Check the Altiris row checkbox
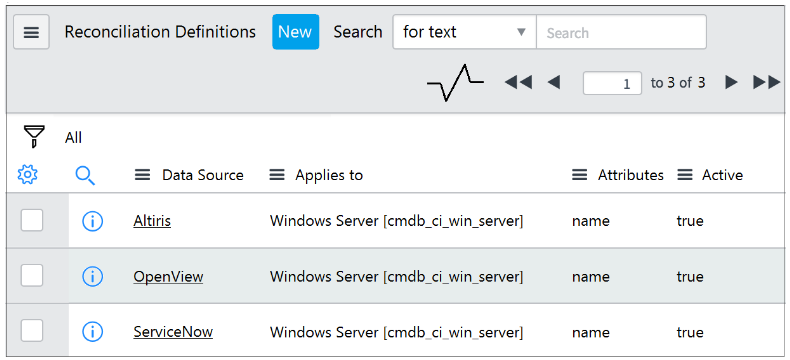Screen dimensions: 790x360 (x=32, y=221)
